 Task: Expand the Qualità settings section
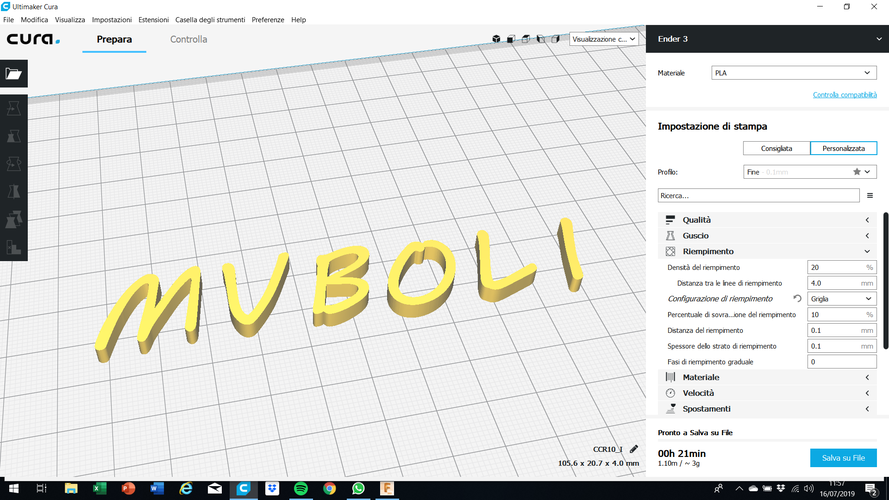click(x=767, y=220)
